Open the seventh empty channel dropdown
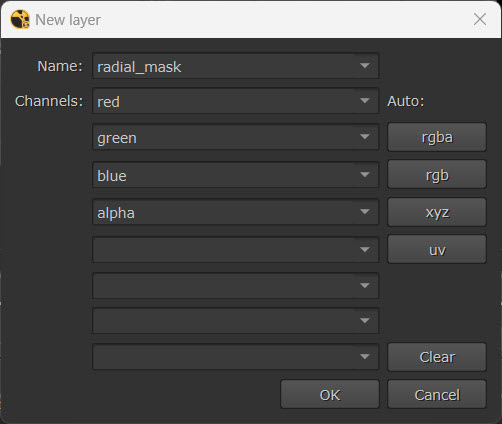 (x=365, y=321)
